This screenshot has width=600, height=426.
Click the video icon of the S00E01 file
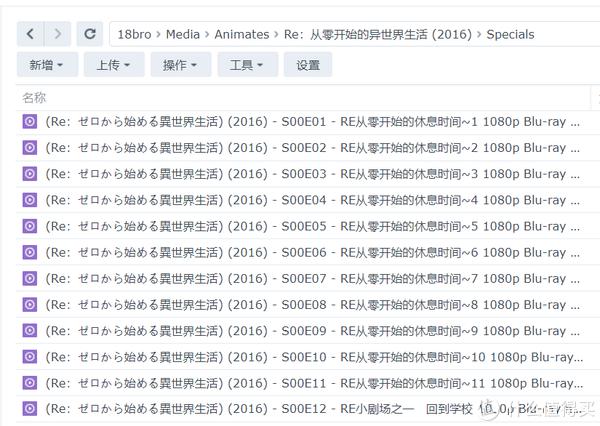click(29, 122)
